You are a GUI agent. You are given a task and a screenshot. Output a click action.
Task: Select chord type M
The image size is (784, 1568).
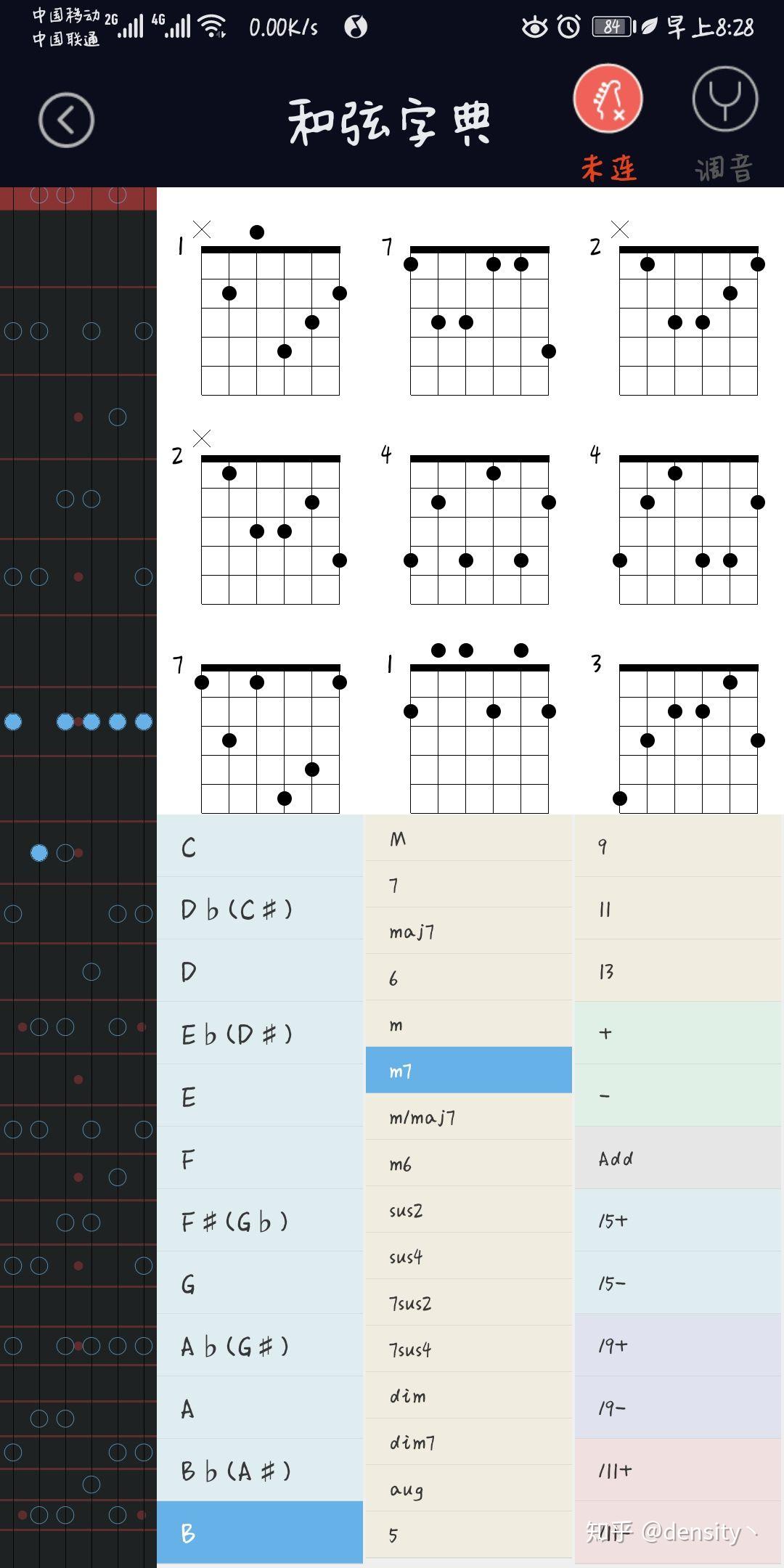(x=469, y=838)
